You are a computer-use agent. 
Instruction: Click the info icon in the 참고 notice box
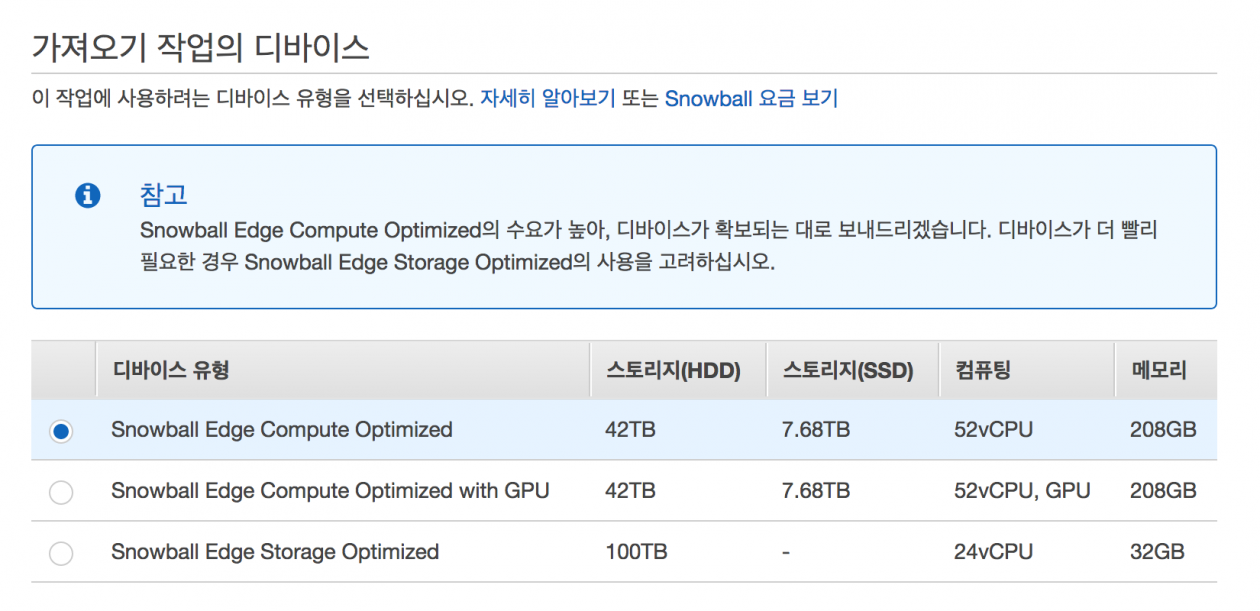click(x=88, y=195)
